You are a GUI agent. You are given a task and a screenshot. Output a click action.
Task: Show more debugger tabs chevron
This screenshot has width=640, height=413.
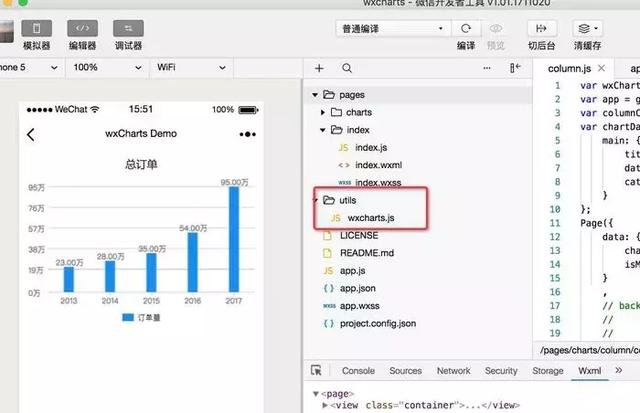click(619, 370)
